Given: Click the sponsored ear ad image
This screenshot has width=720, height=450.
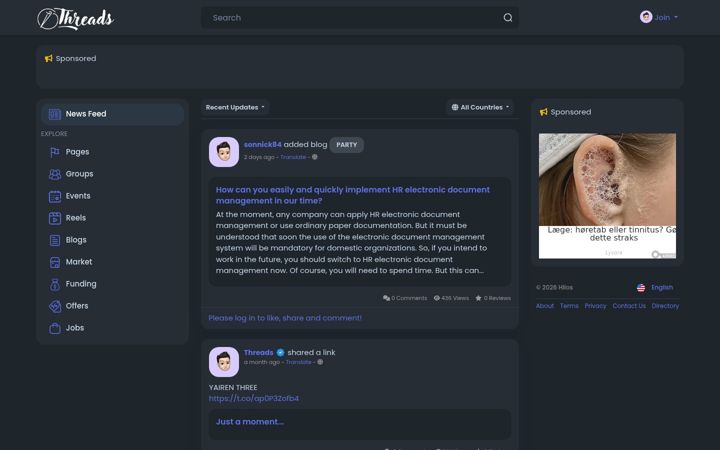Looking at the screenshot, I should tap(607, 180).
